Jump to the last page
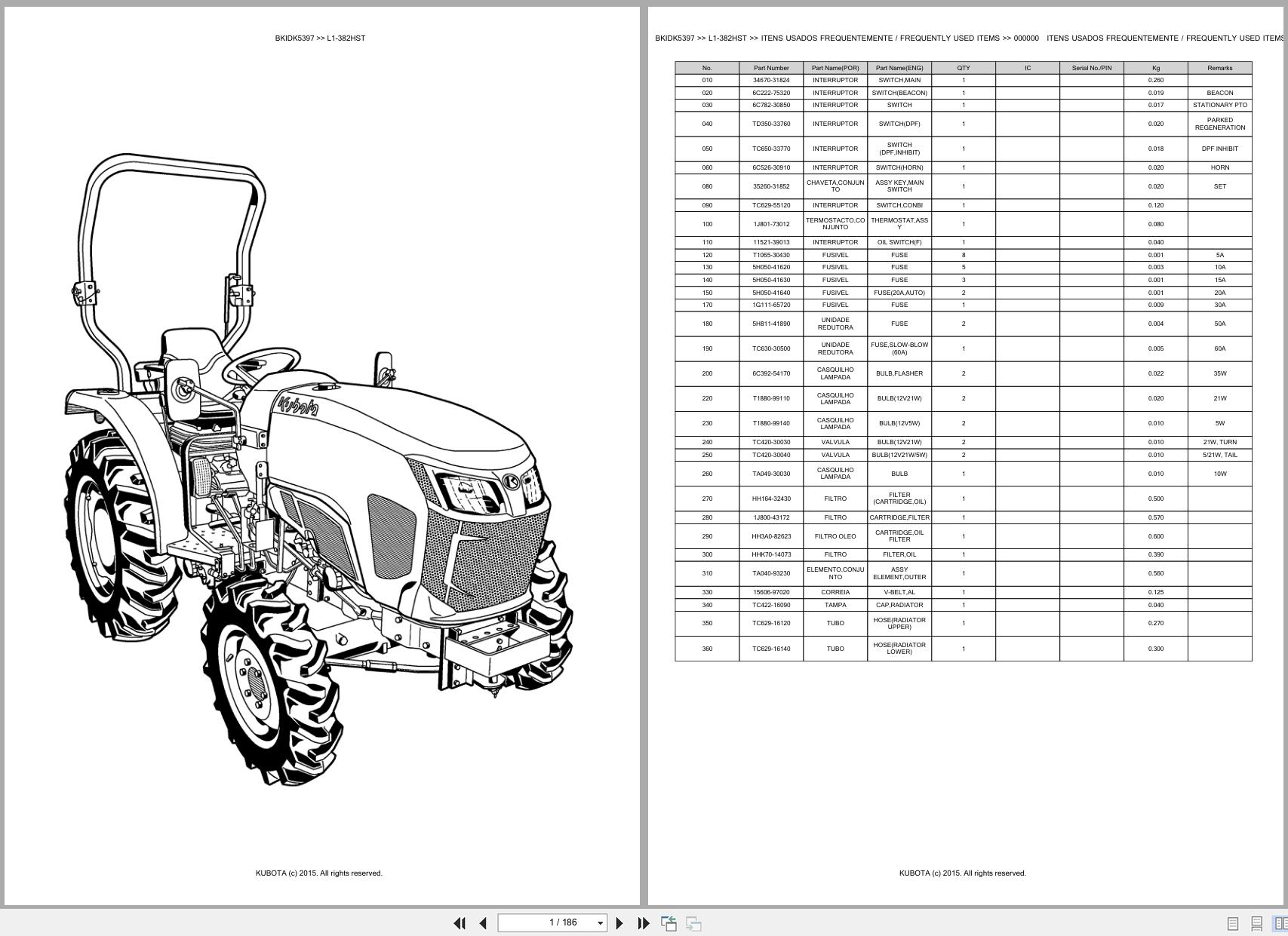 point(644,923)
